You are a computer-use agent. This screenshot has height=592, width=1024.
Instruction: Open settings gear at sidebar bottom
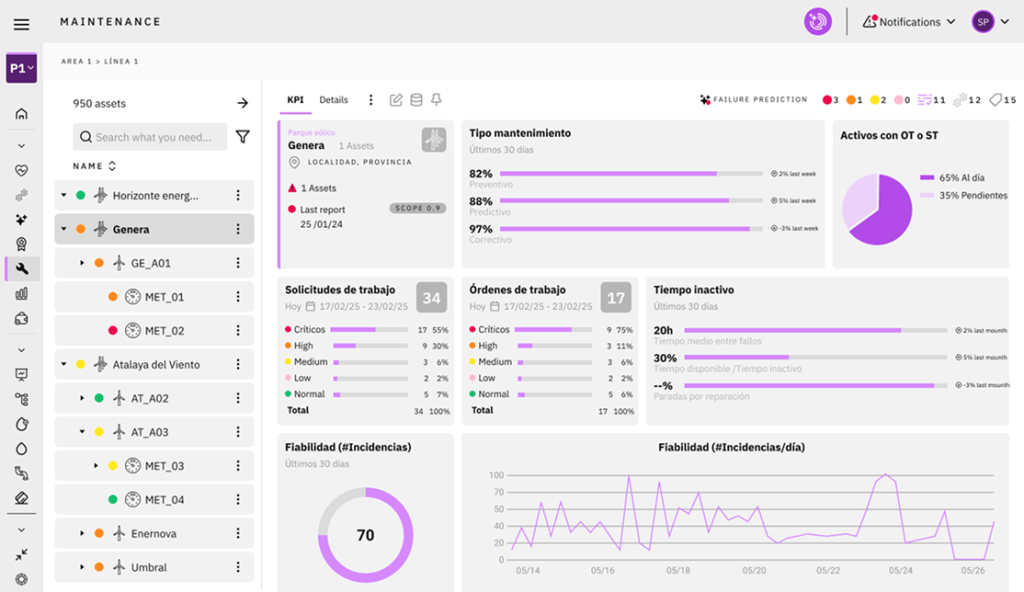pos(21,579)
